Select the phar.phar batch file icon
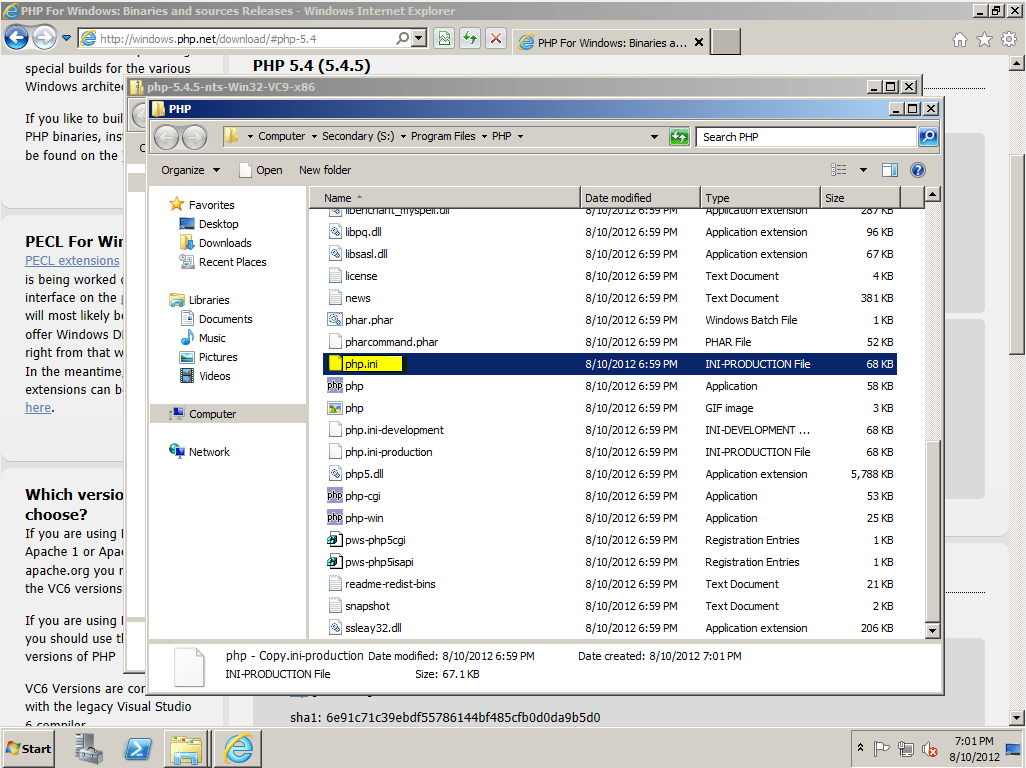 click(x=334, y=320)
